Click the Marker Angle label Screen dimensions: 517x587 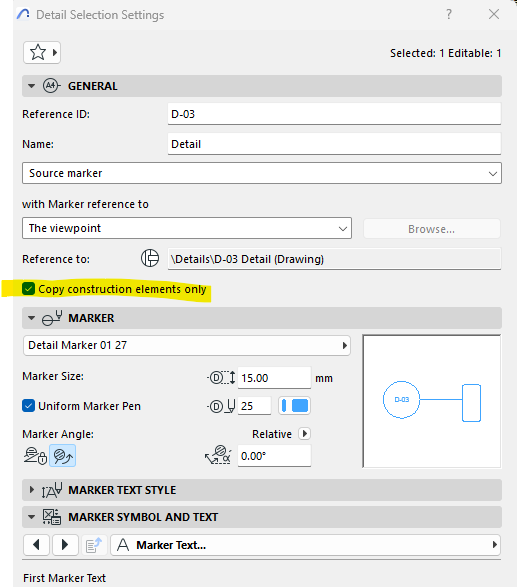58,434
